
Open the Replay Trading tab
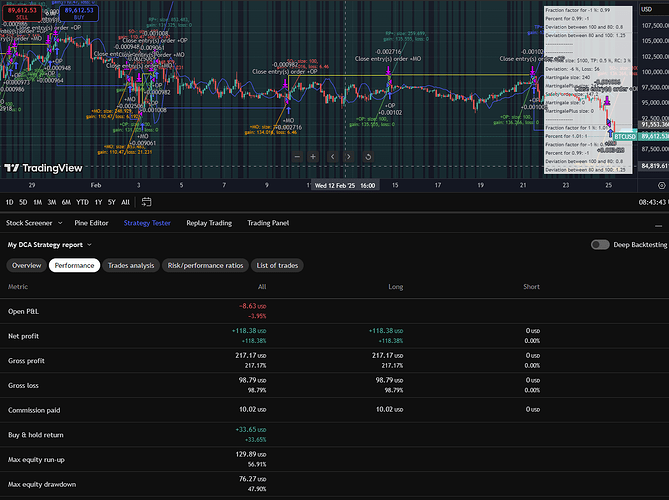[x=209, y=223]
